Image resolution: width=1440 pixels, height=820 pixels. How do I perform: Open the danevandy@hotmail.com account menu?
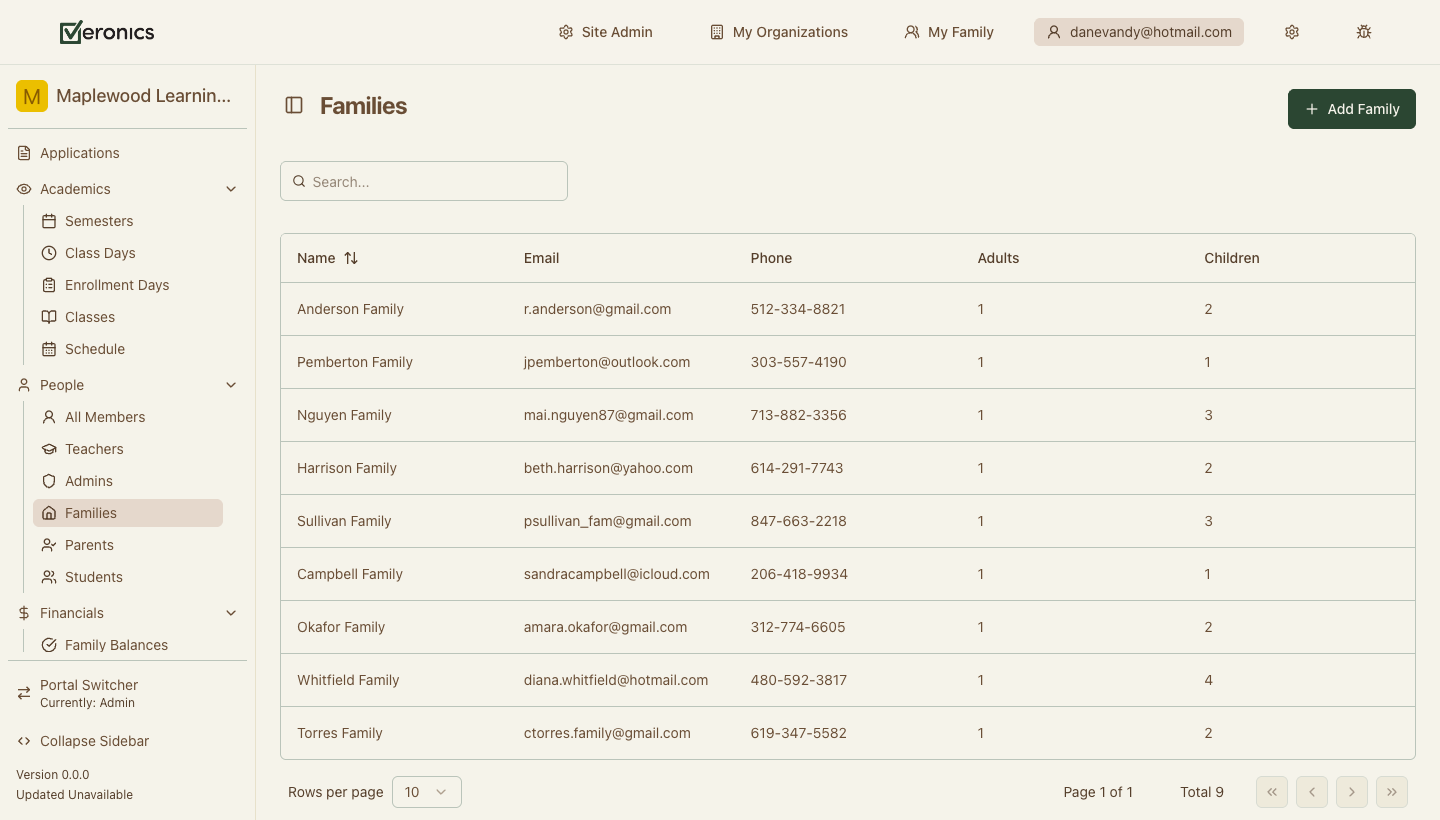1139,32
